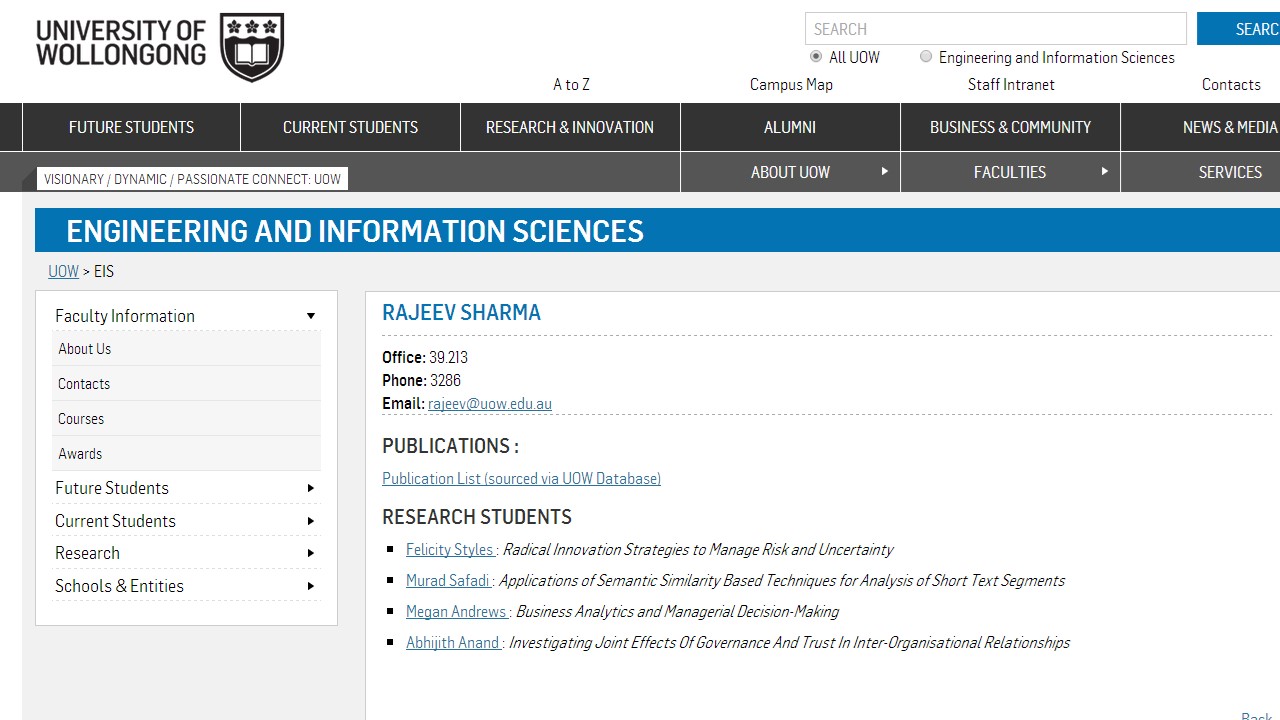Open the Services menu
1280x720 pixels.
coord(1201,172)
